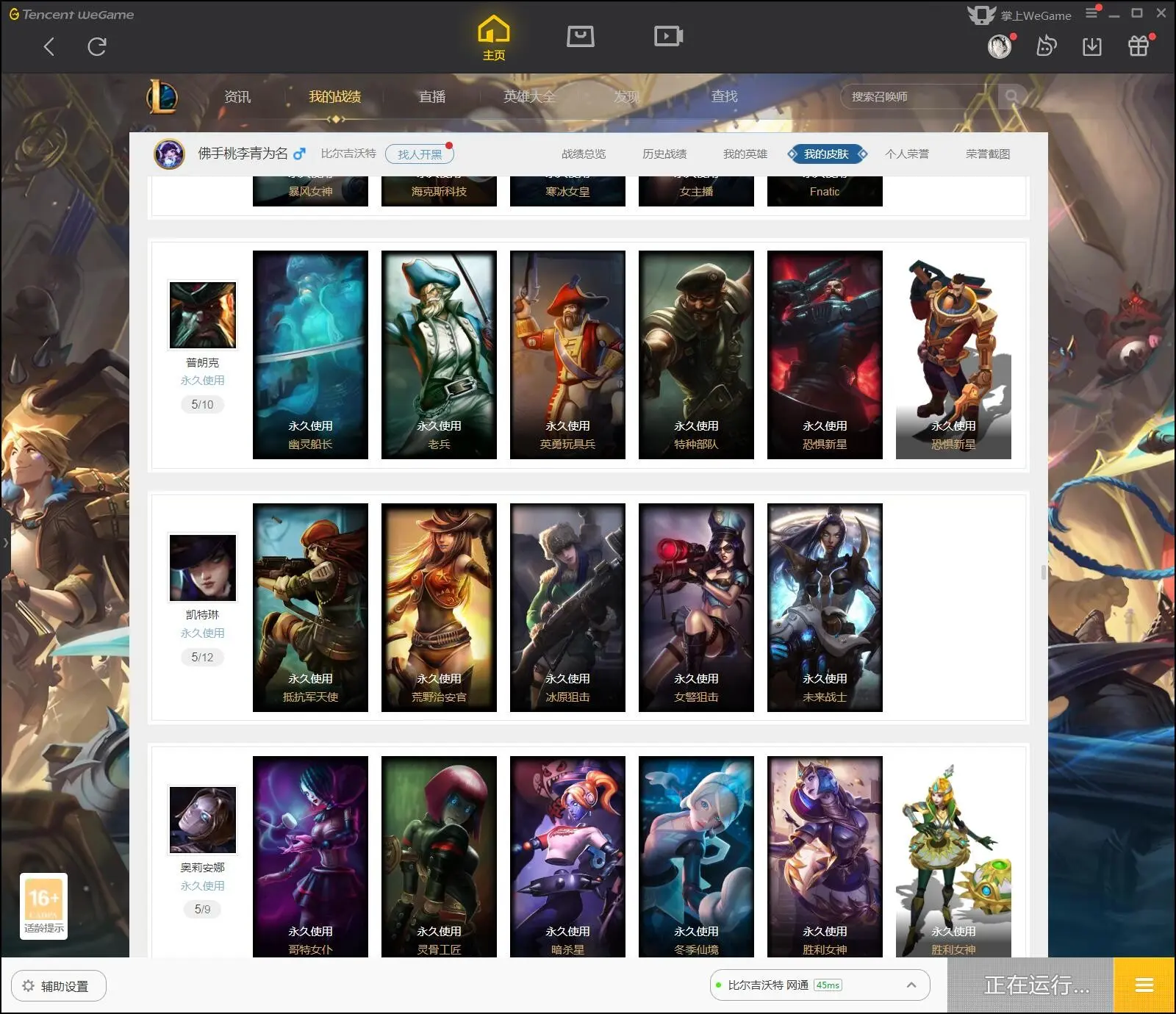Open the 个人荣誉 sub-tab

(907, 154)
